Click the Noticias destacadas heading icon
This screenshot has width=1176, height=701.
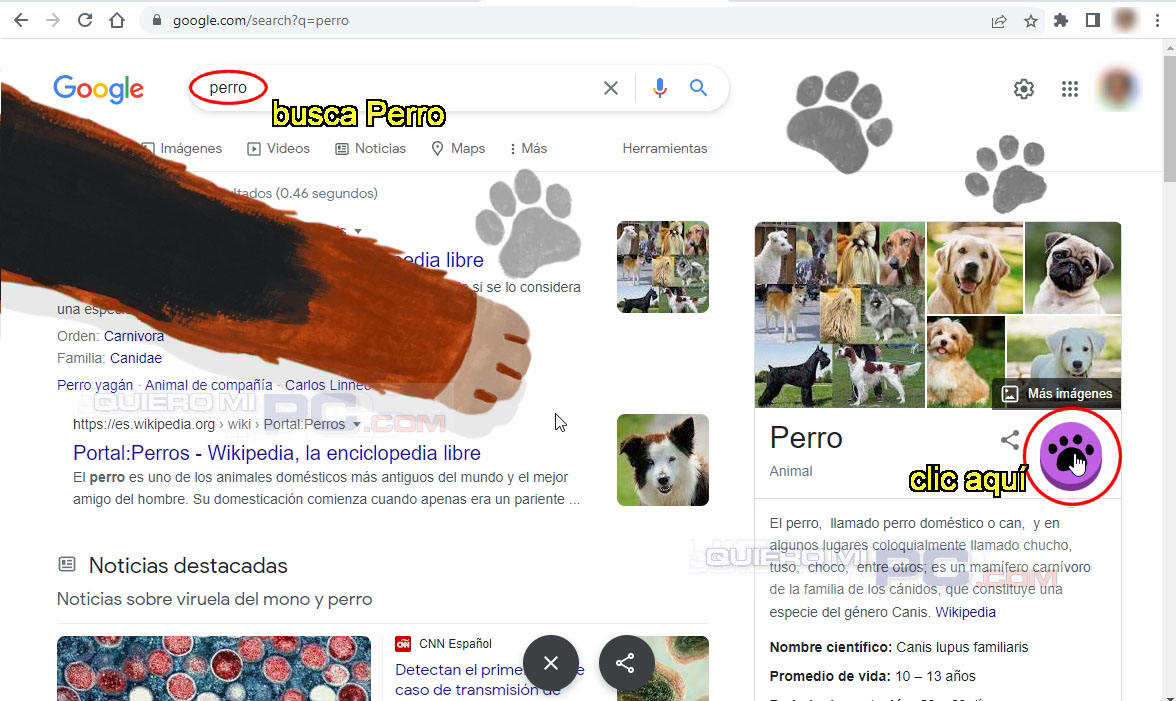tap(67, 564)
